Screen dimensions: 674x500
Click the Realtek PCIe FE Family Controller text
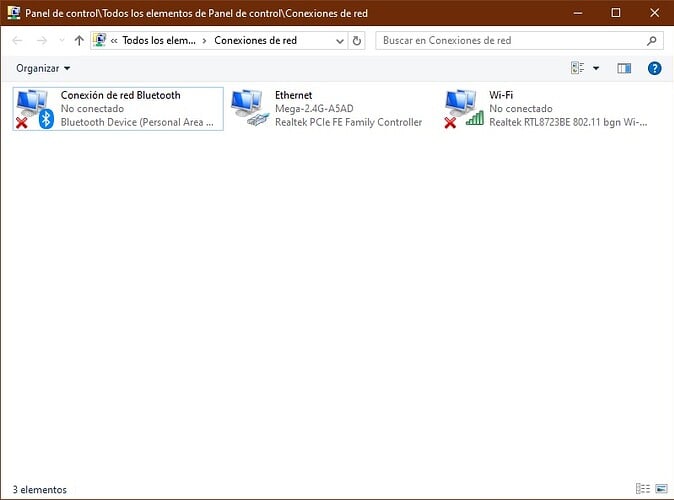point(349,122)
